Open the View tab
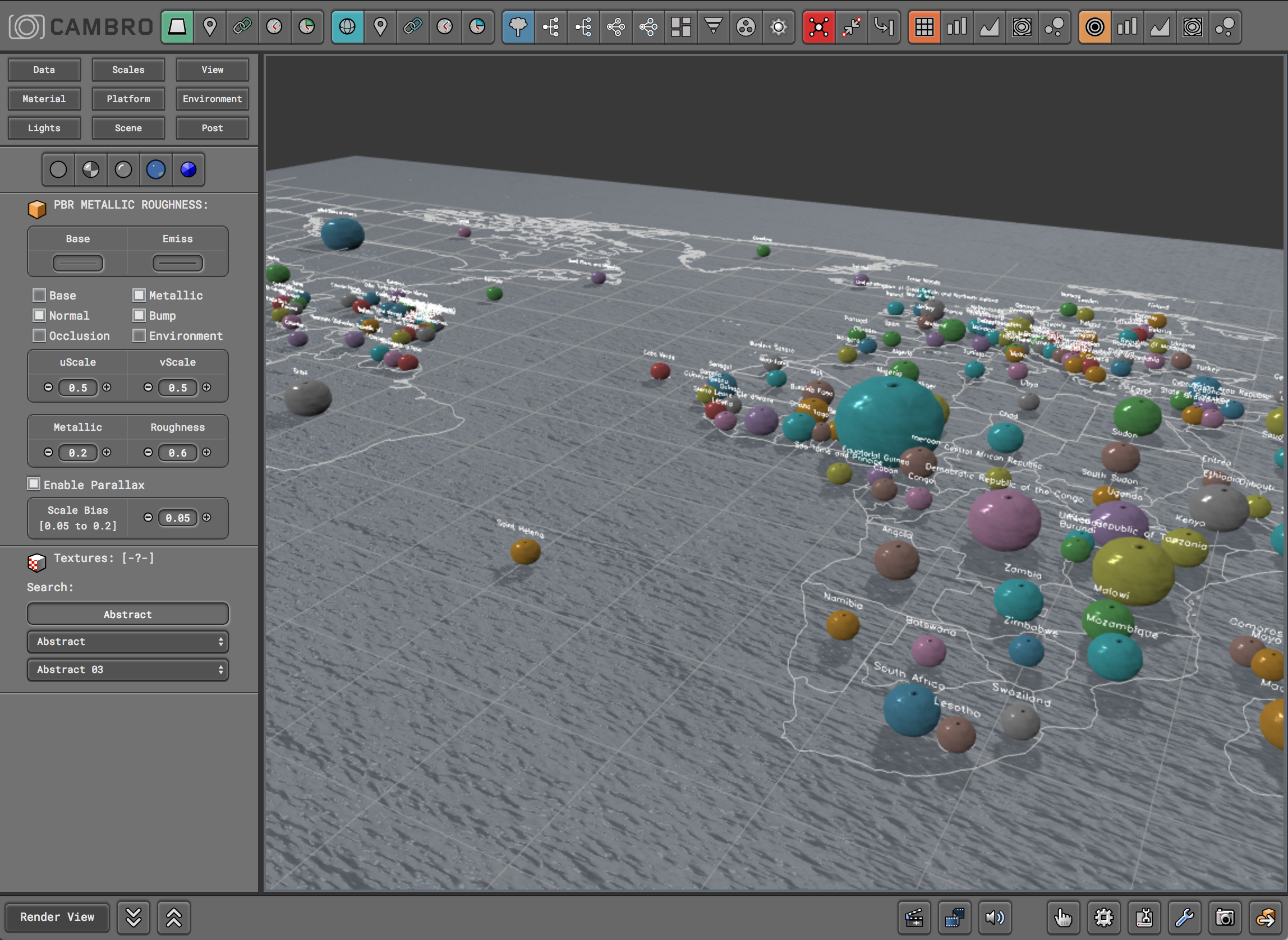 [x=212, y=70]
